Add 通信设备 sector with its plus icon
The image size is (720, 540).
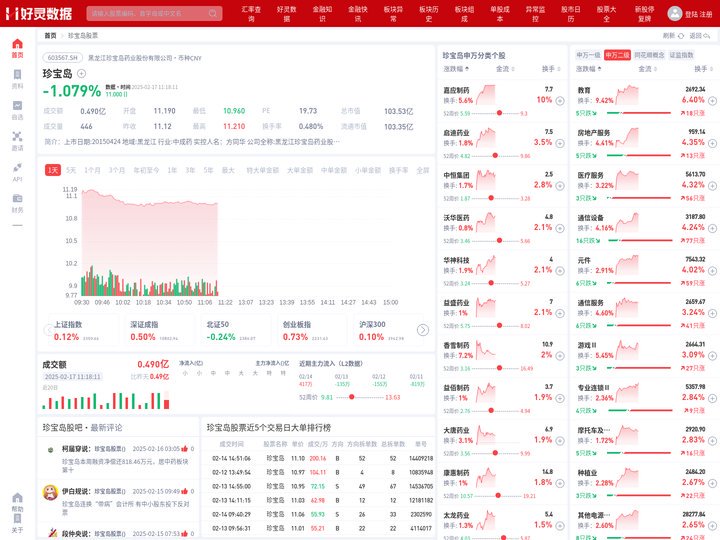(712, 228)
